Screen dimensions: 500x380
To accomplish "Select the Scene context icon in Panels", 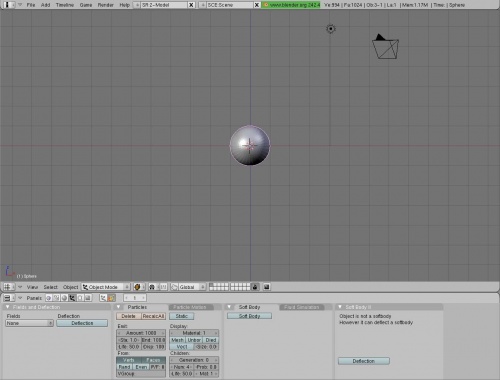I will 88,298.
